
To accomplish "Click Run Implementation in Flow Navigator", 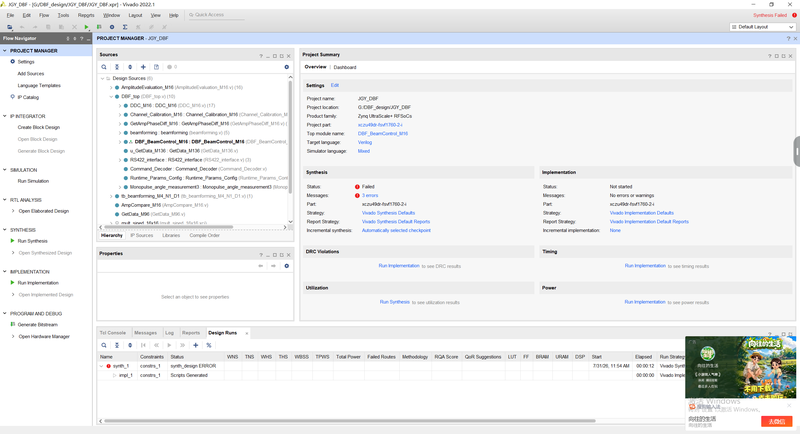I will click(38, 283).
